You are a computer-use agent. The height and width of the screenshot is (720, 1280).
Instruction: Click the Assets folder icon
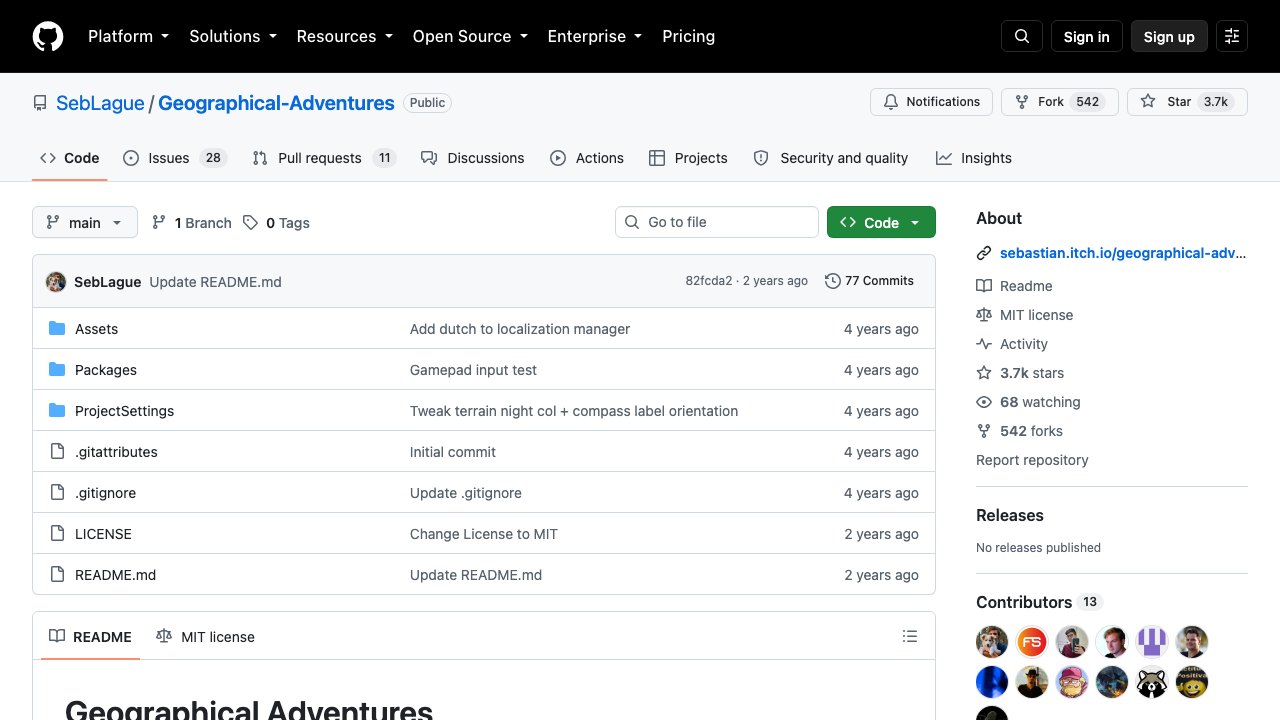pos(57,329)
